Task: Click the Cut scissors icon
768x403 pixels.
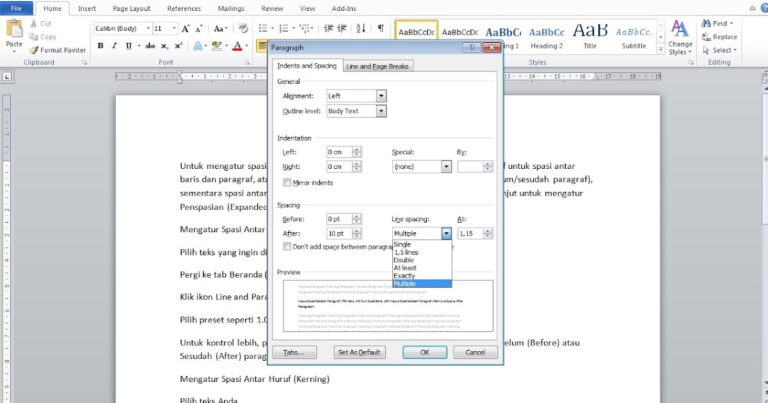Action: (x=33, y=24)
